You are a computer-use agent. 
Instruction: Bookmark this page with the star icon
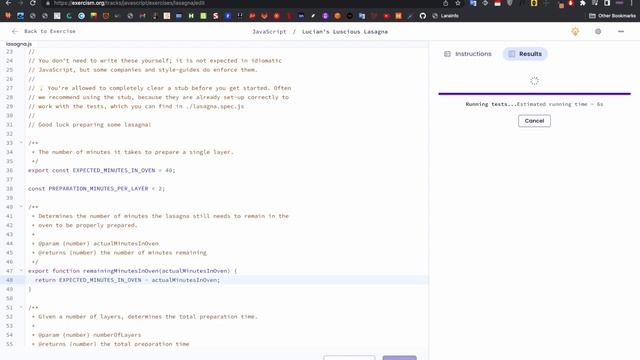click(x=458, y=3)
